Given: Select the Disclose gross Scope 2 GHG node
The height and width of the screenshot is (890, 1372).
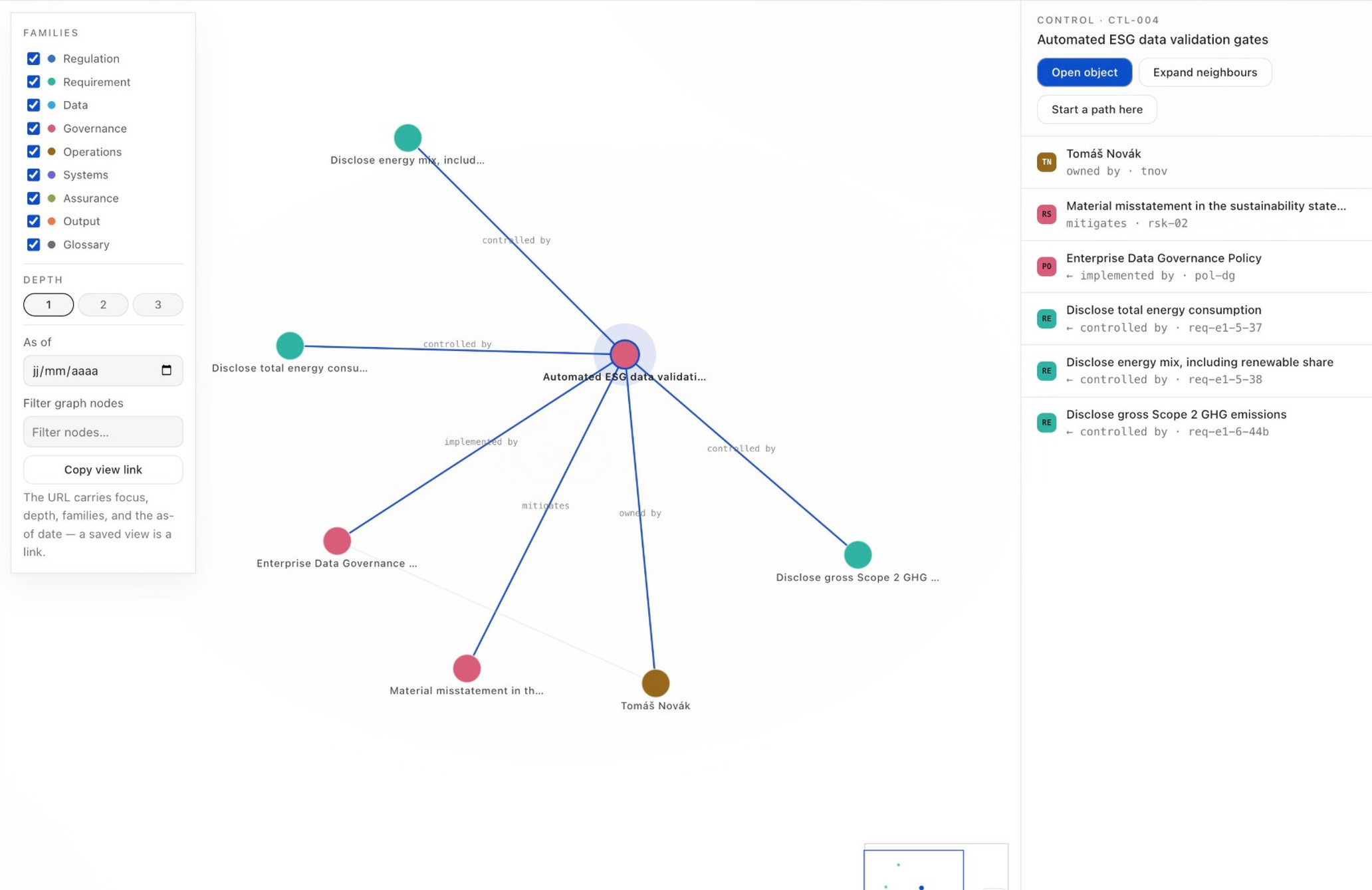Looking at the screenshot, I should click(857, 554).
